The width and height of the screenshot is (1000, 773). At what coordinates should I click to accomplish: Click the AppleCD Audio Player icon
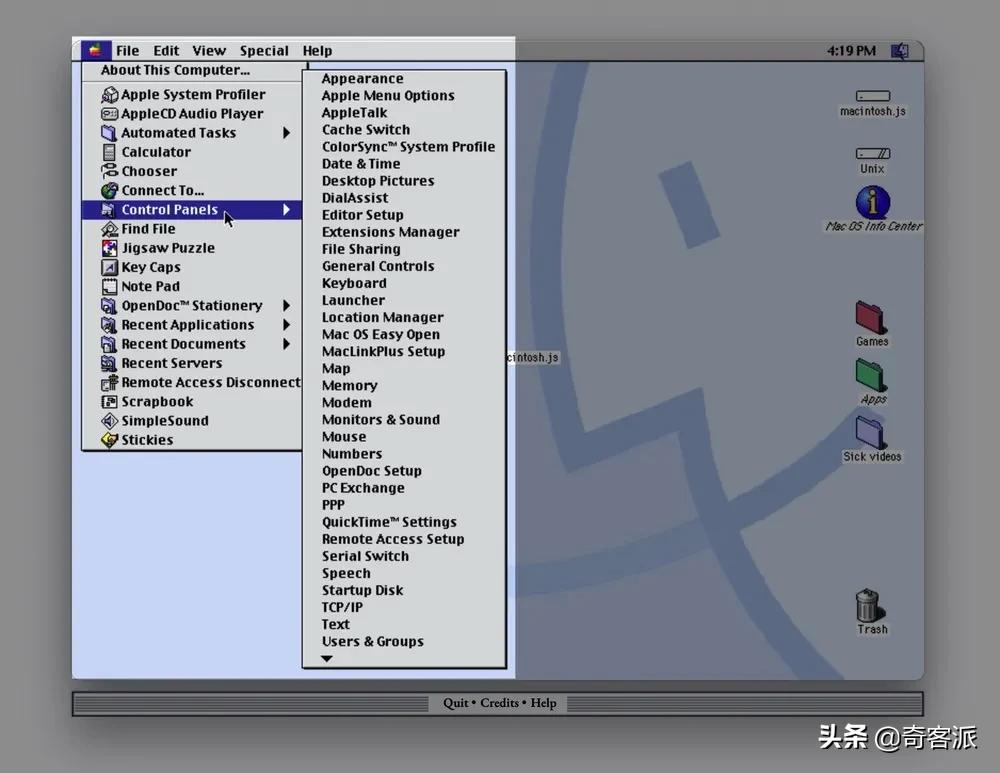(110, 114)
